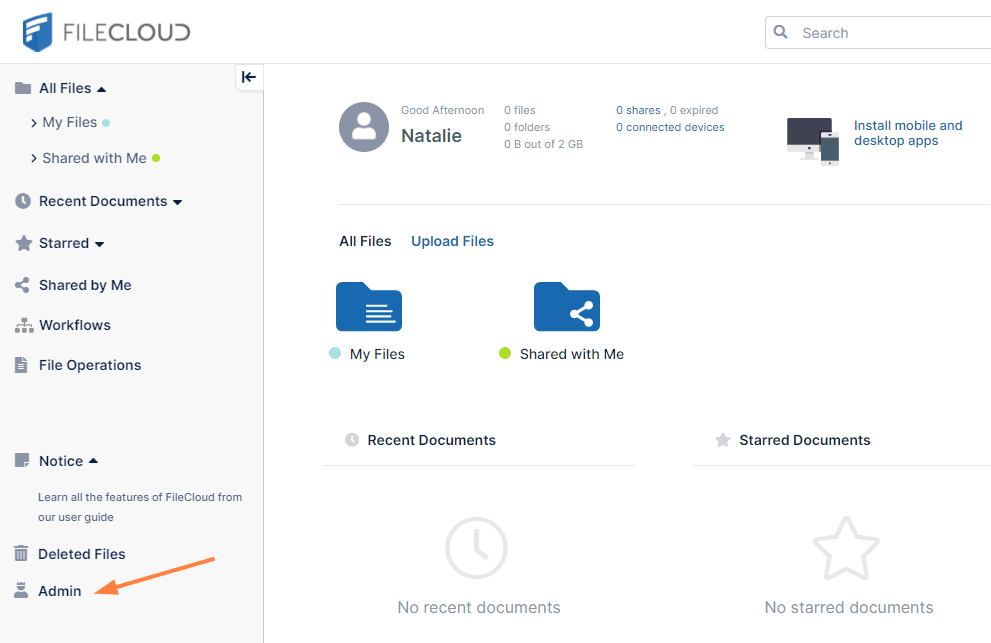Open the Admin portal in sidebar
Screen dimensions: 991x643
pos(59,591)
